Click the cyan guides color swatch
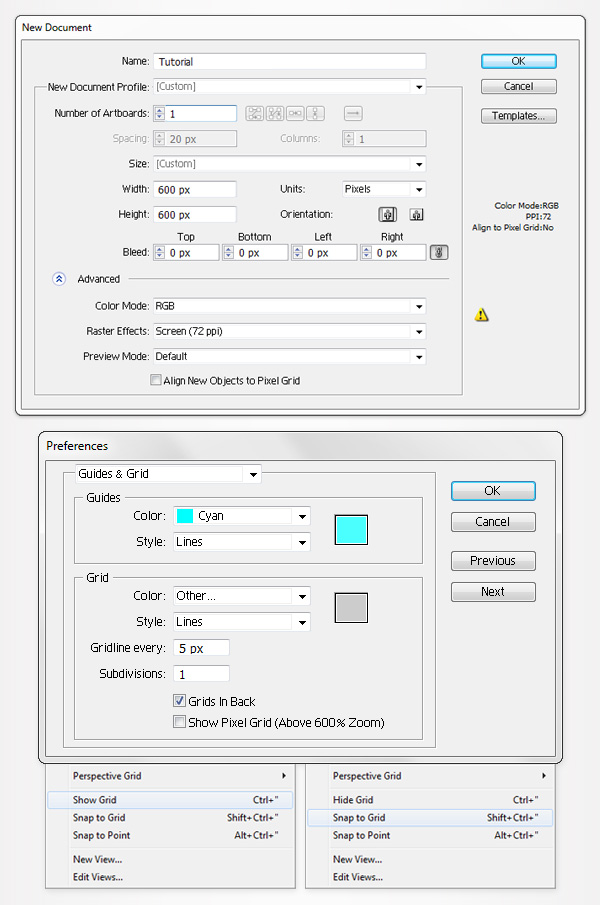The image size is (600, 905). click(351, 530)
